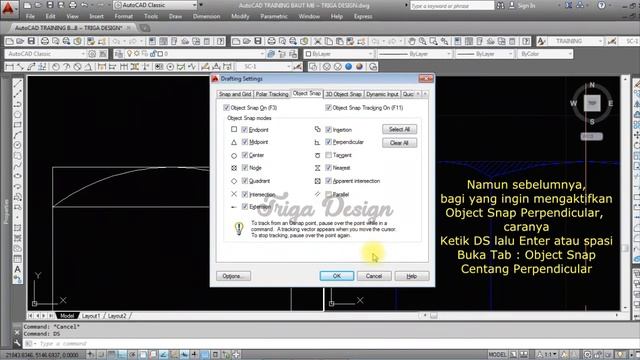
Task: Select the Circle draw tool
Action: (x=18, y=145)
